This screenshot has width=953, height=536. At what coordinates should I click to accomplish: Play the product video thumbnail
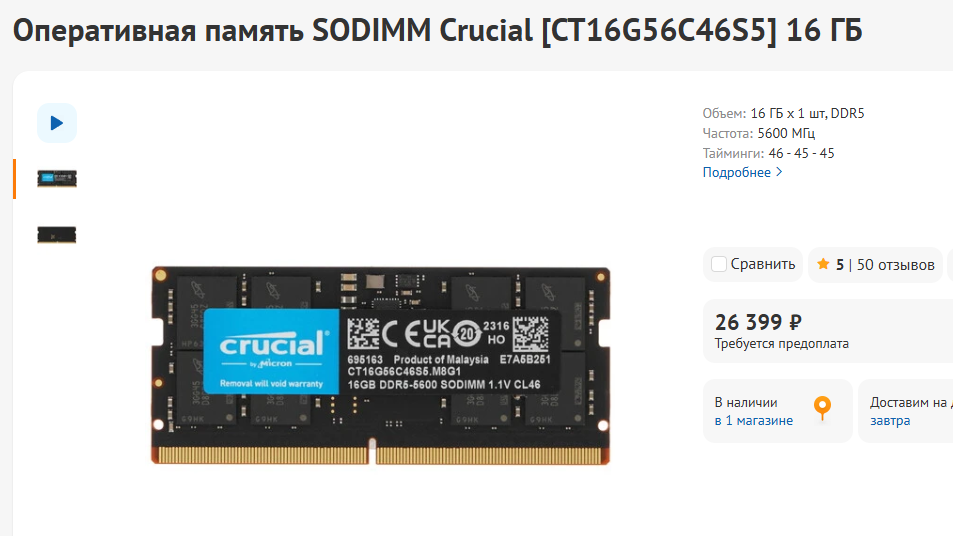click(57, 123)
